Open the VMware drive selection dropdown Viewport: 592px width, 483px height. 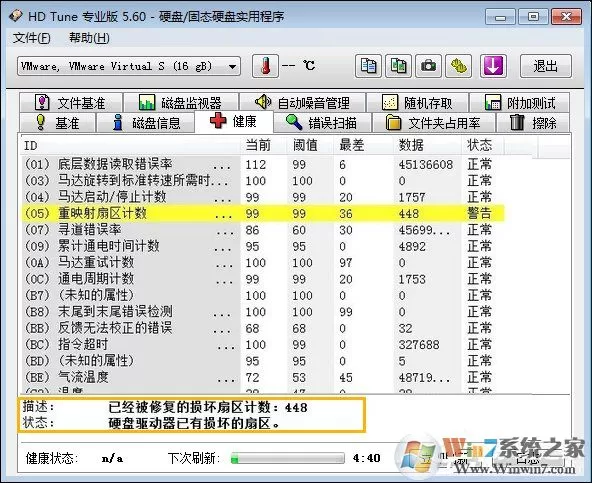point(129,66)
